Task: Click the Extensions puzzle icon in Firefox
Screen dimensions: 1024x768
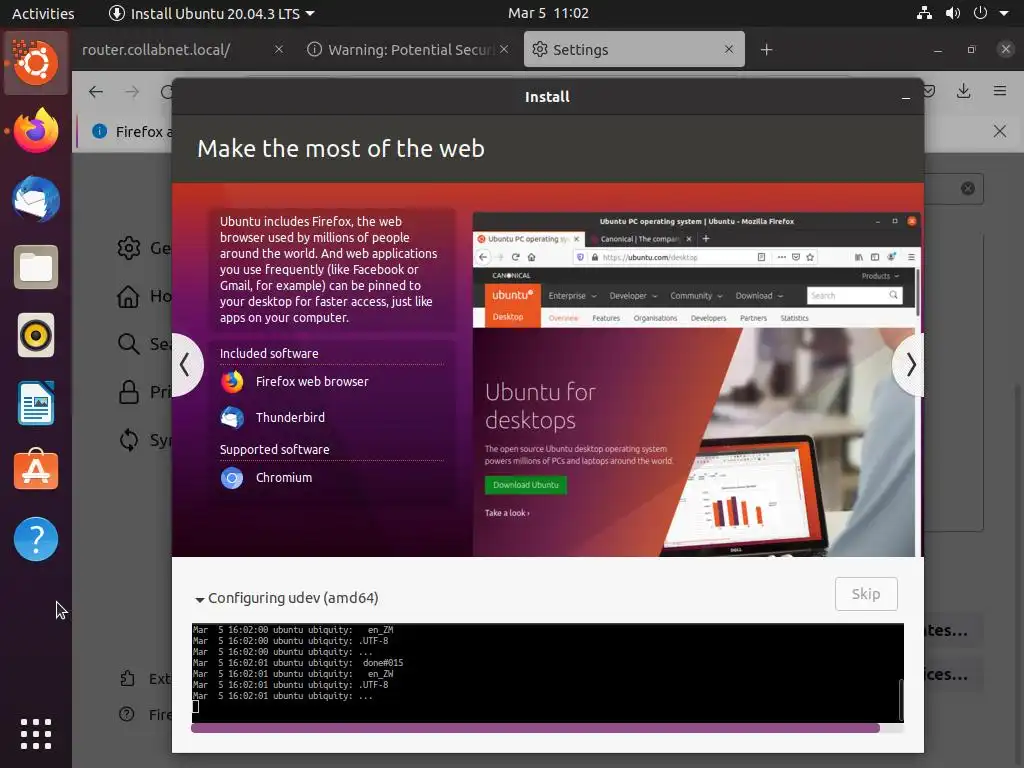Action: tap(127, 679)
